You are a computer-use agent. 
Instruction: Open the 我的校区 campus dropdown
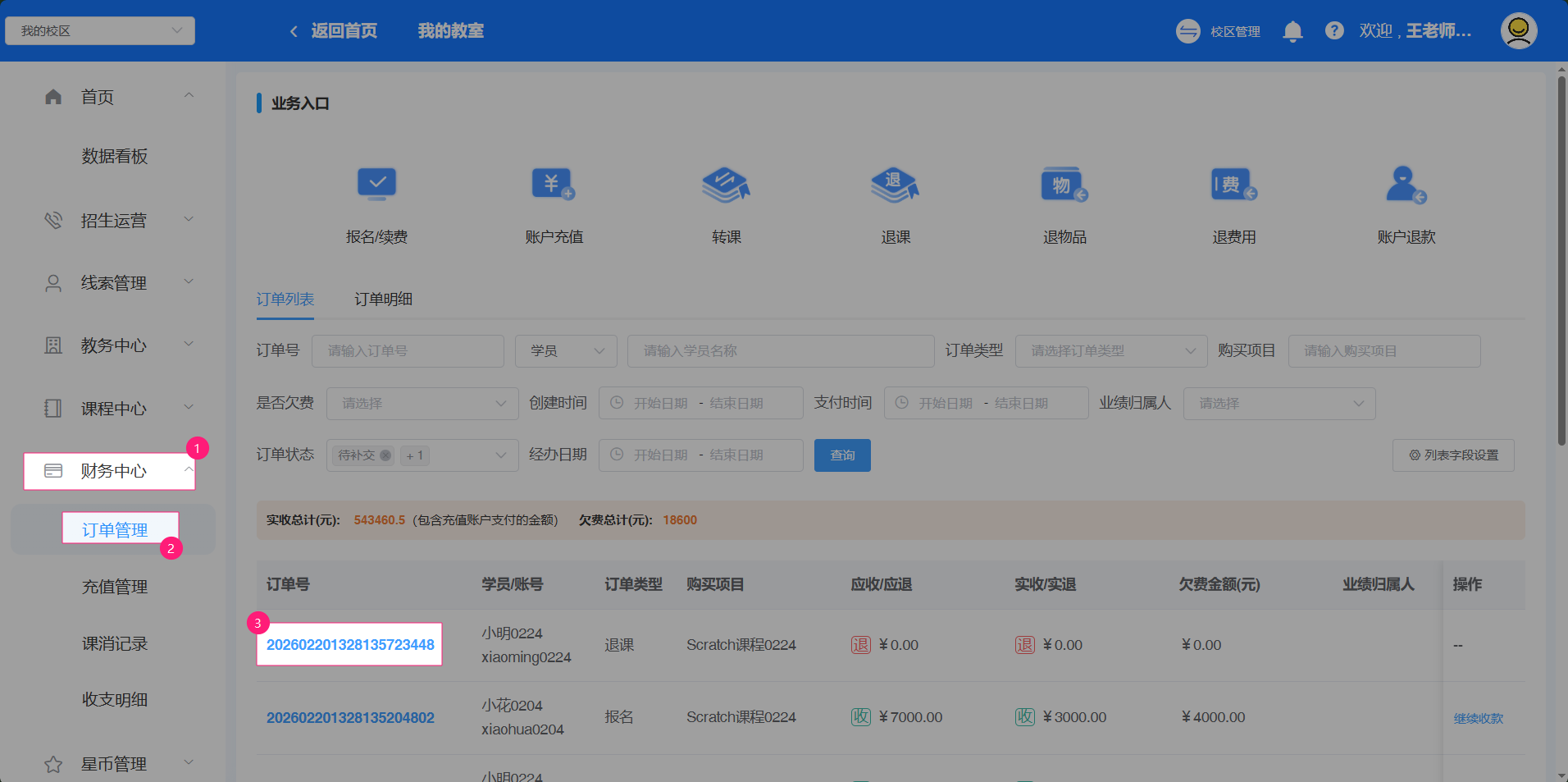click(100, 31)
